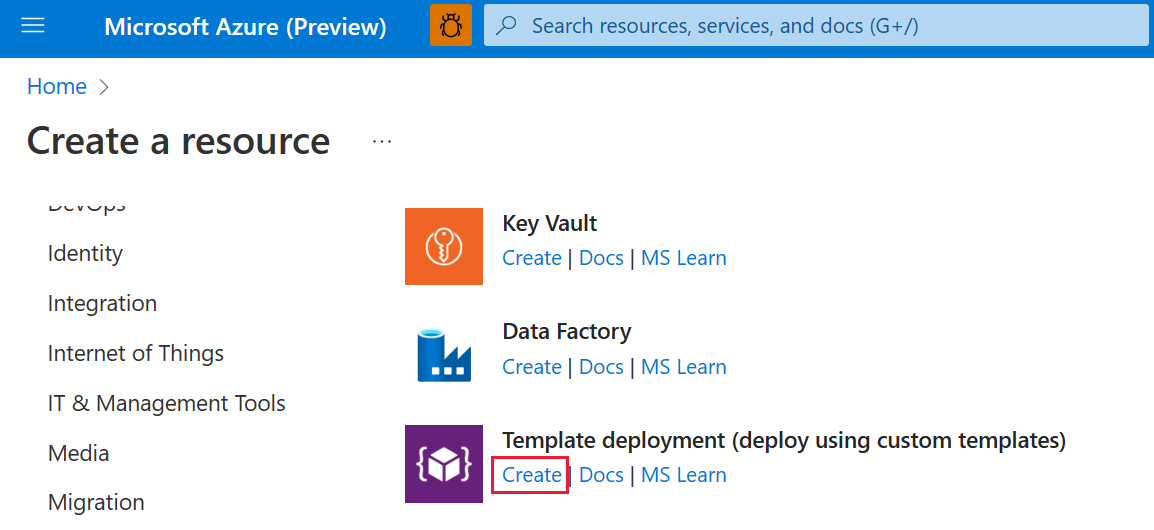Click the Data Factory icon
This screenshot has height=530, width=1154.
tap(444, 355)
